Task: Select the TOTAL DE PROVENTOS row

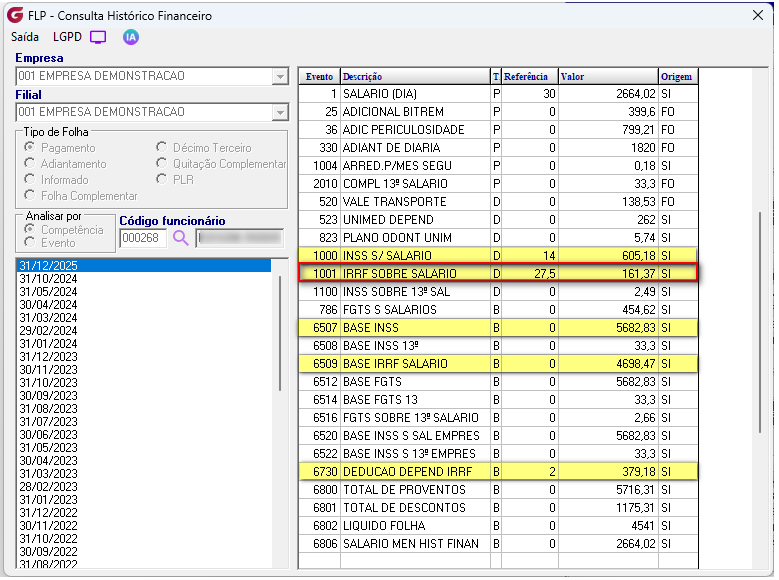Action: click(498, 490)
